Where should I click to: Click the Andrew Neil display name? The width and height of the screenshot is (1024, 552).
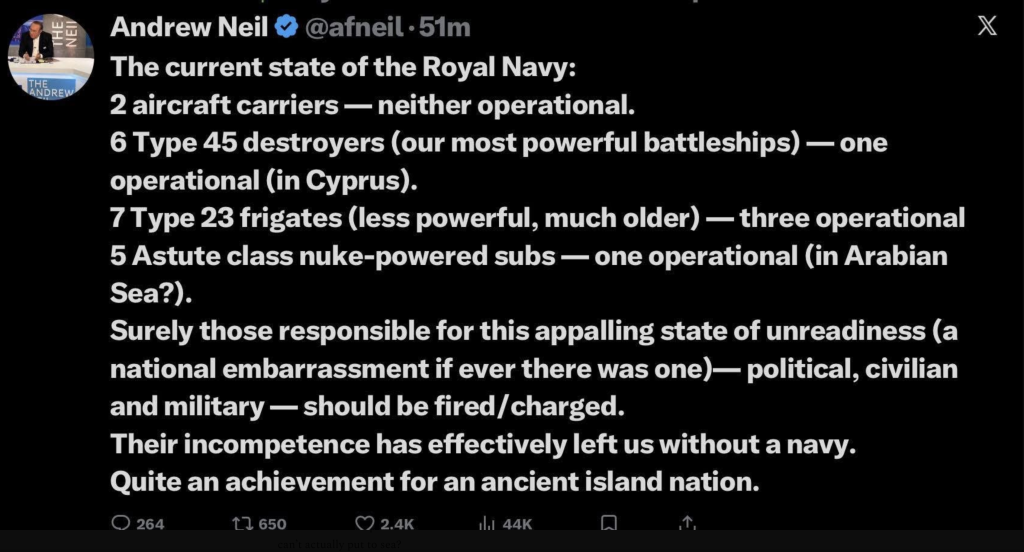189,27
